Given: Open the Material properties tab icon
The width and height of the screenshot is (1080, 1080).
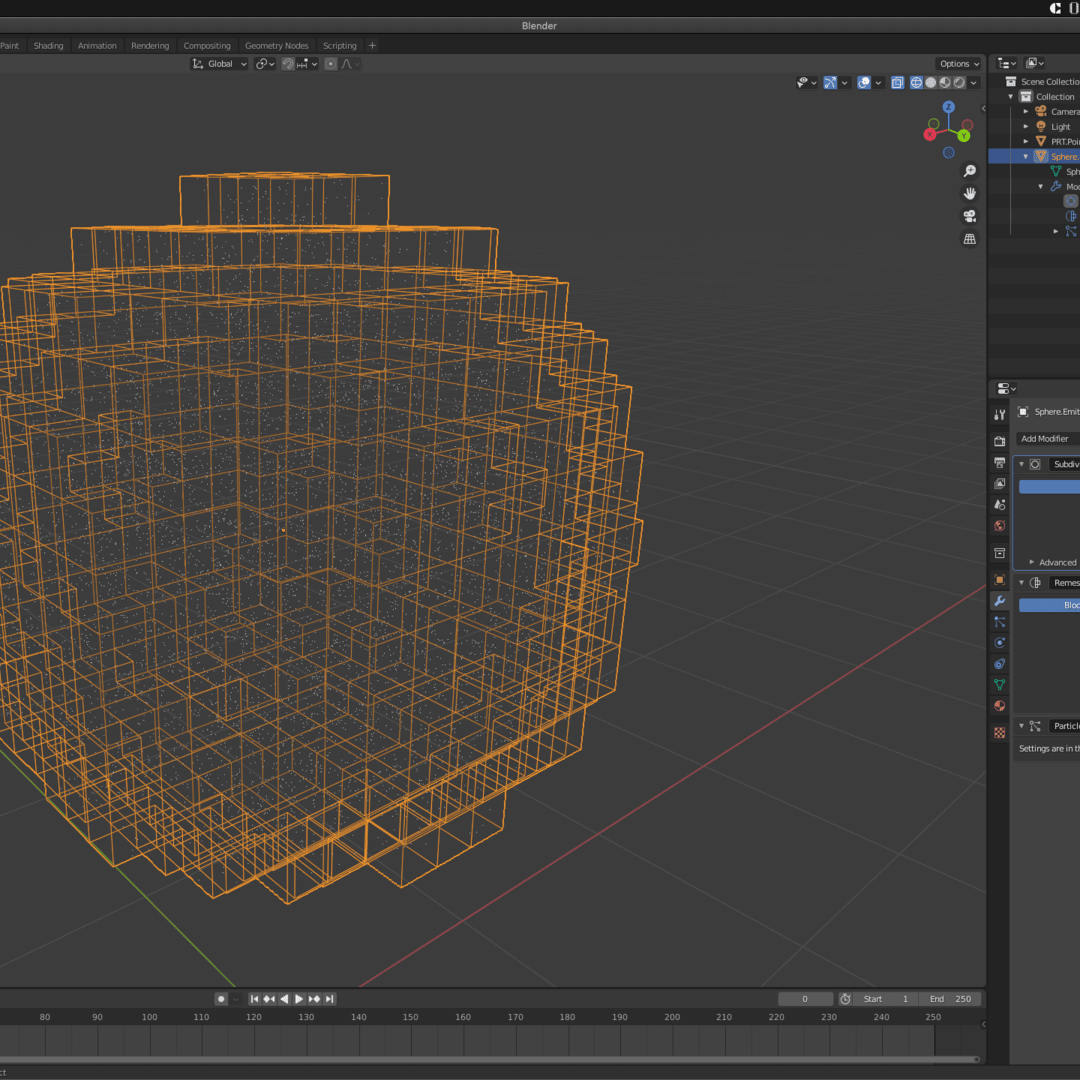Looking at the screenshot, I should pyautogui.click(x=999, y=706).
